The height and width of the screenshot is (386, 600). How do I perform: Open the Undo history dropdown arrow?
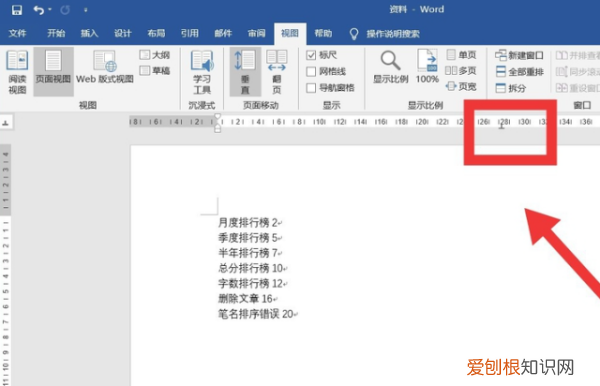pyautogui.click(x=50, y=10)
